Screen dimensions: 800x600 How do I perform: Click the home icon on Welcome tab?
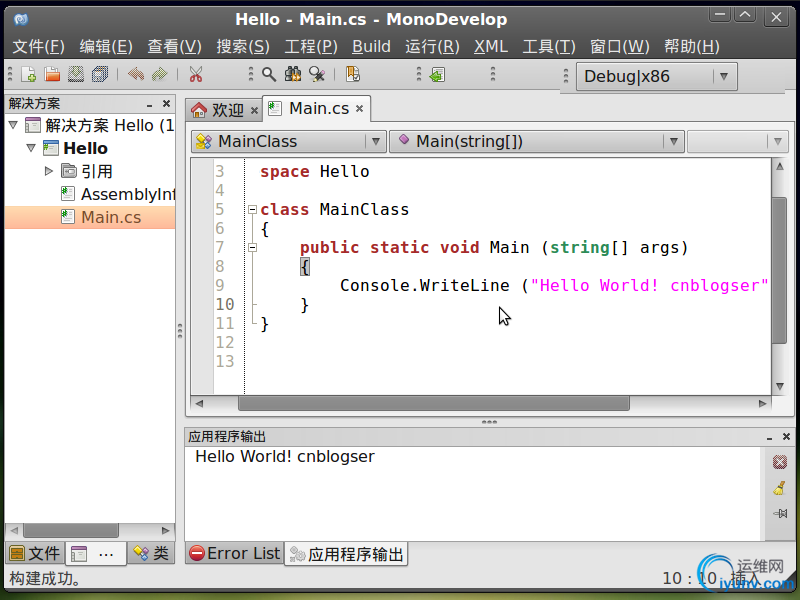[199, 110]
